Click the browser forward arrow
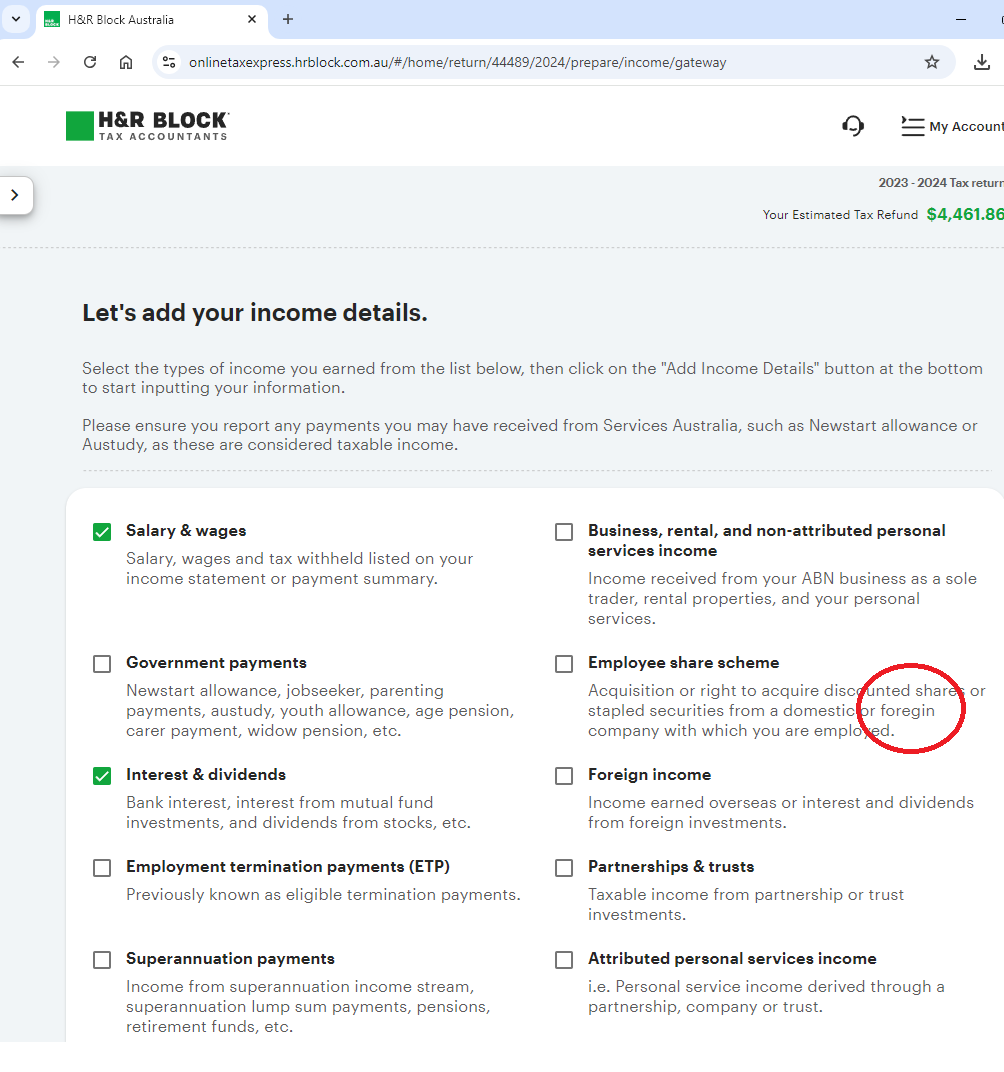1004x1072 pixels. tap(54, 62)
